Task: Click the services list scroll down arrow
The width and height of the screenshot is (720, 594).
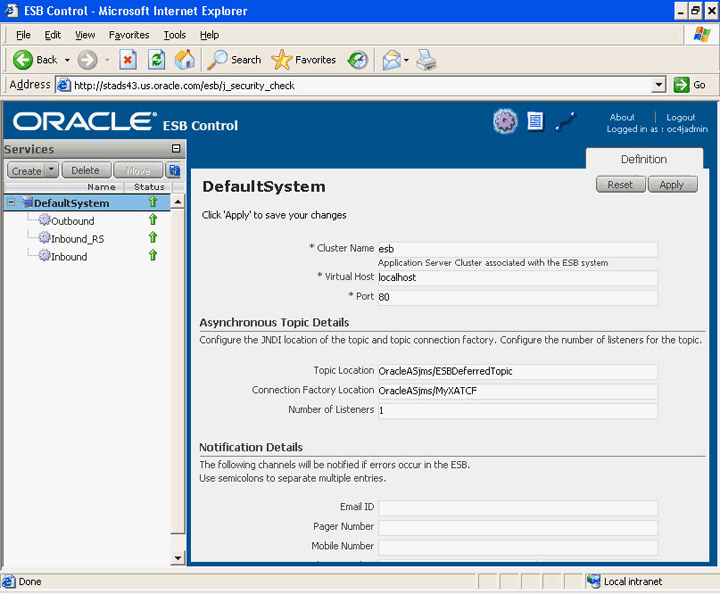Action: pyautogui.click(x=178, y=558)
